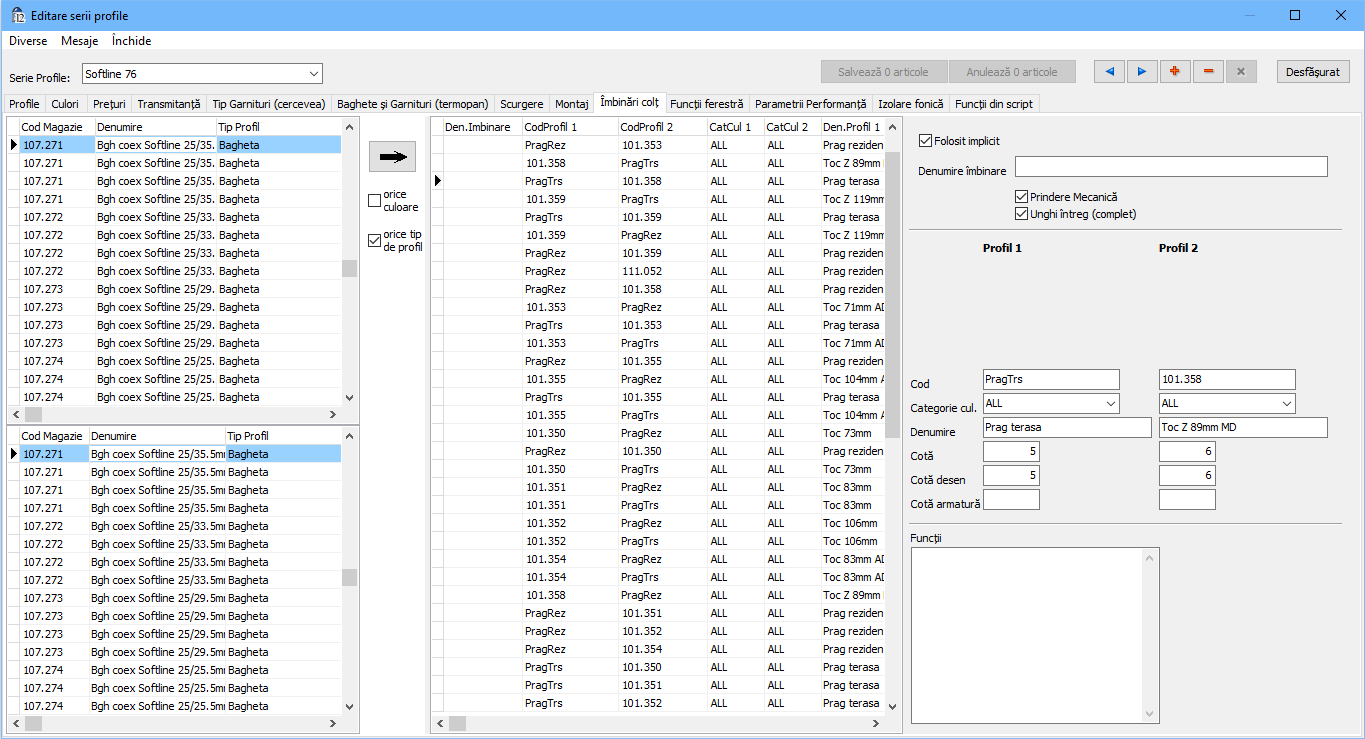Open the Serie Profile dropdown
1365x739 pixels.
314,74
